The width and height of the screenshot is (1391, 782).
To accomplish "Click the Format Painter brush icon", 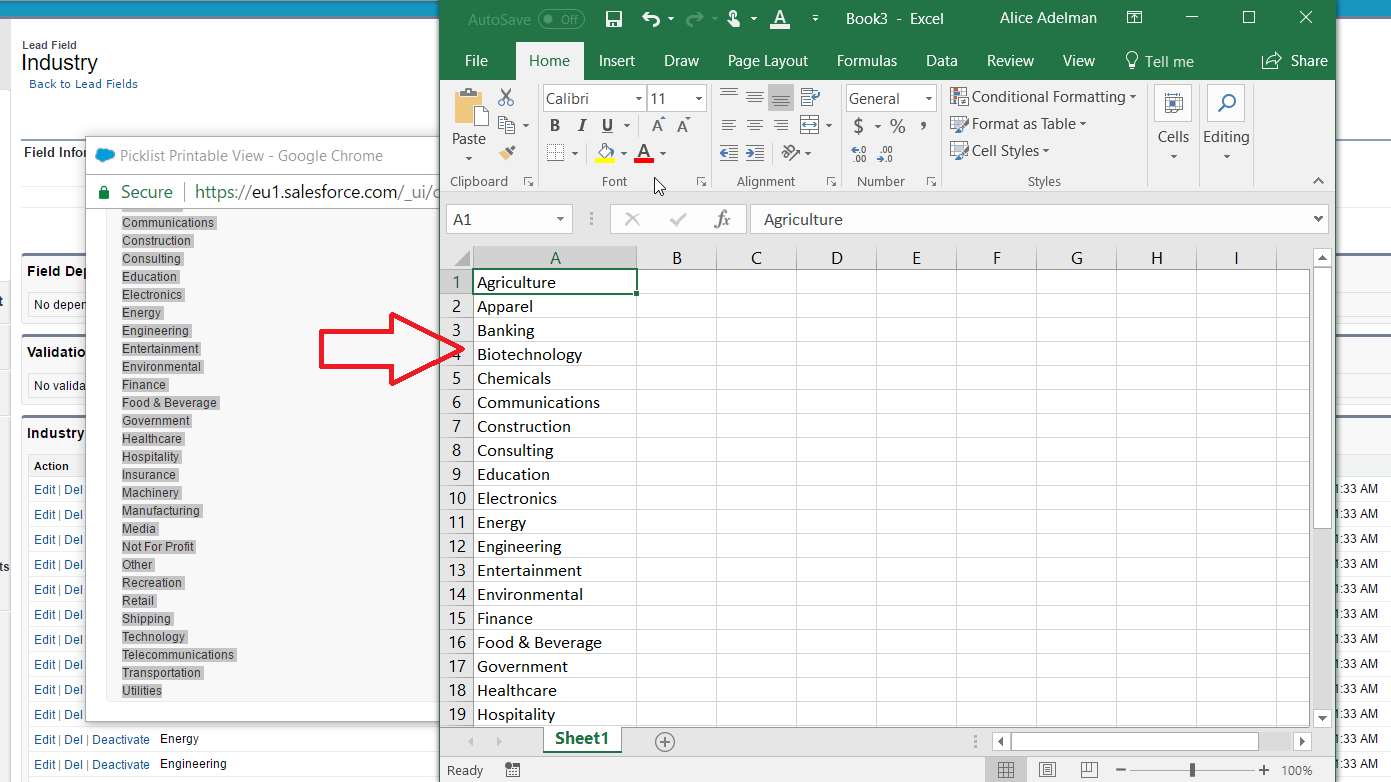I will [508, 152].
